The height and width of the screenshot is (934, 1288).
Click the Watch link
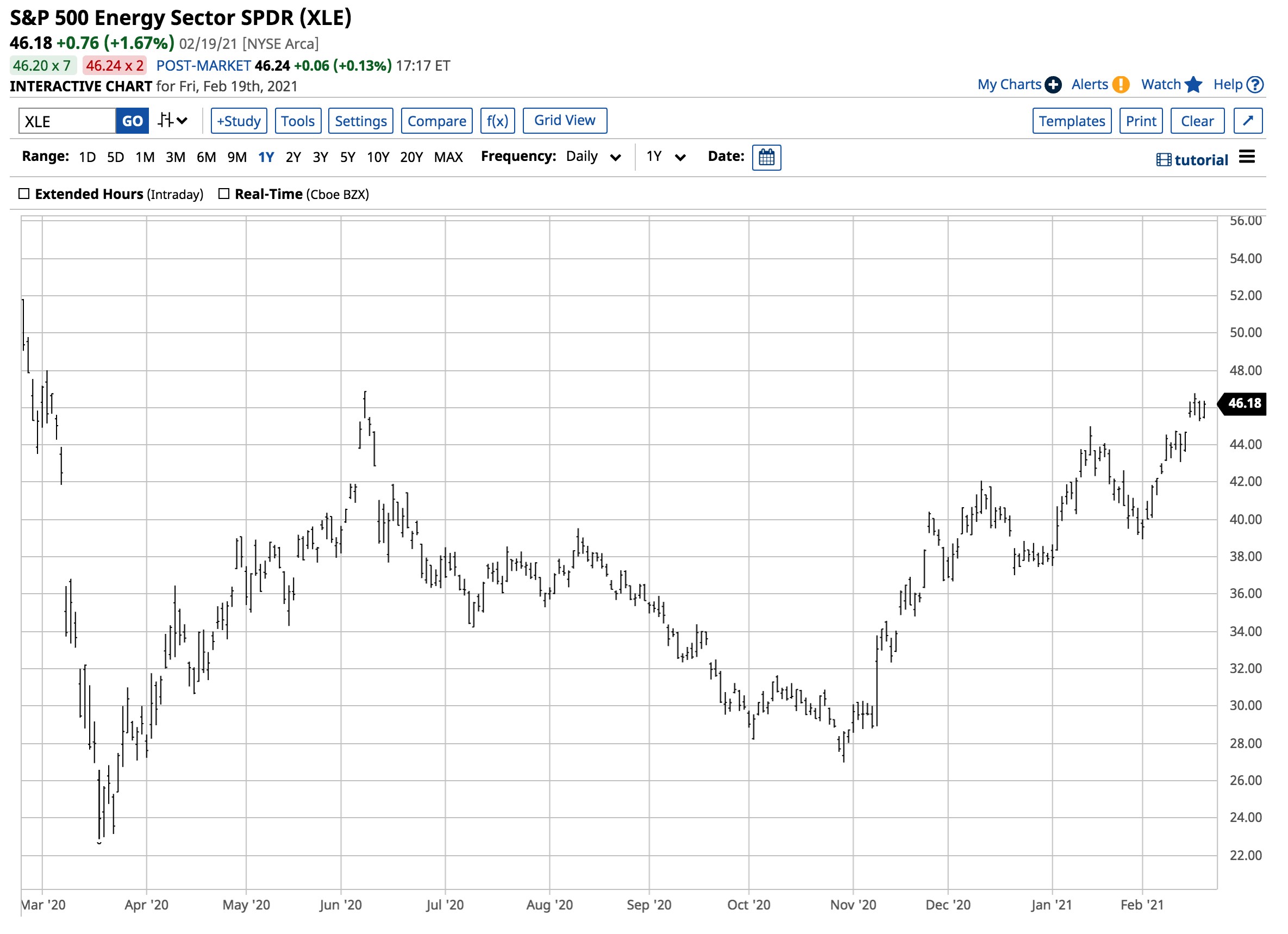[1161, 85]
